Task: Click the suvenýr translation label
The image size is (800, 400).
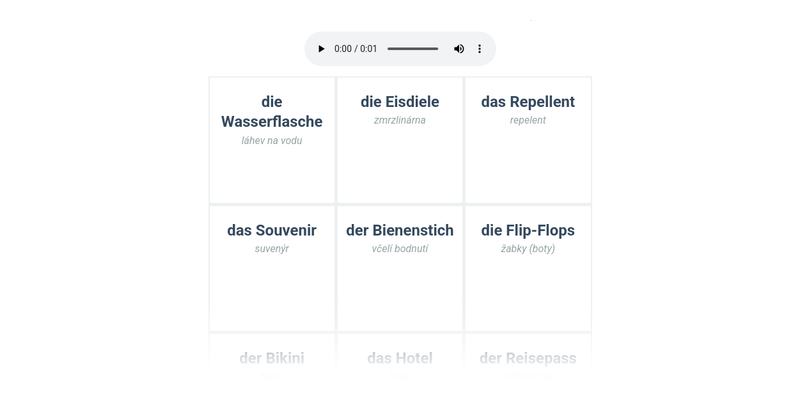Action: coord(272,249)
